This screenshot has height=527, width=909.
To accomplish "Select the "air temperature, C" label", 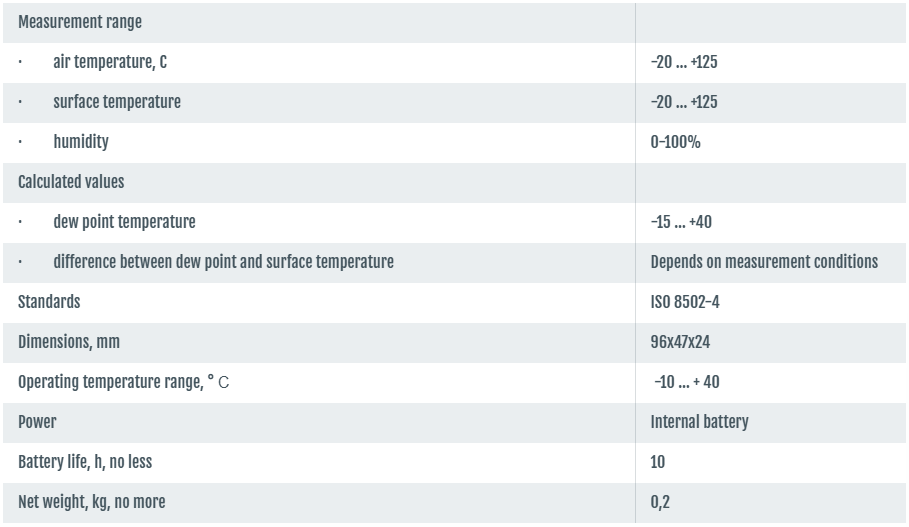I will [110, 62].
